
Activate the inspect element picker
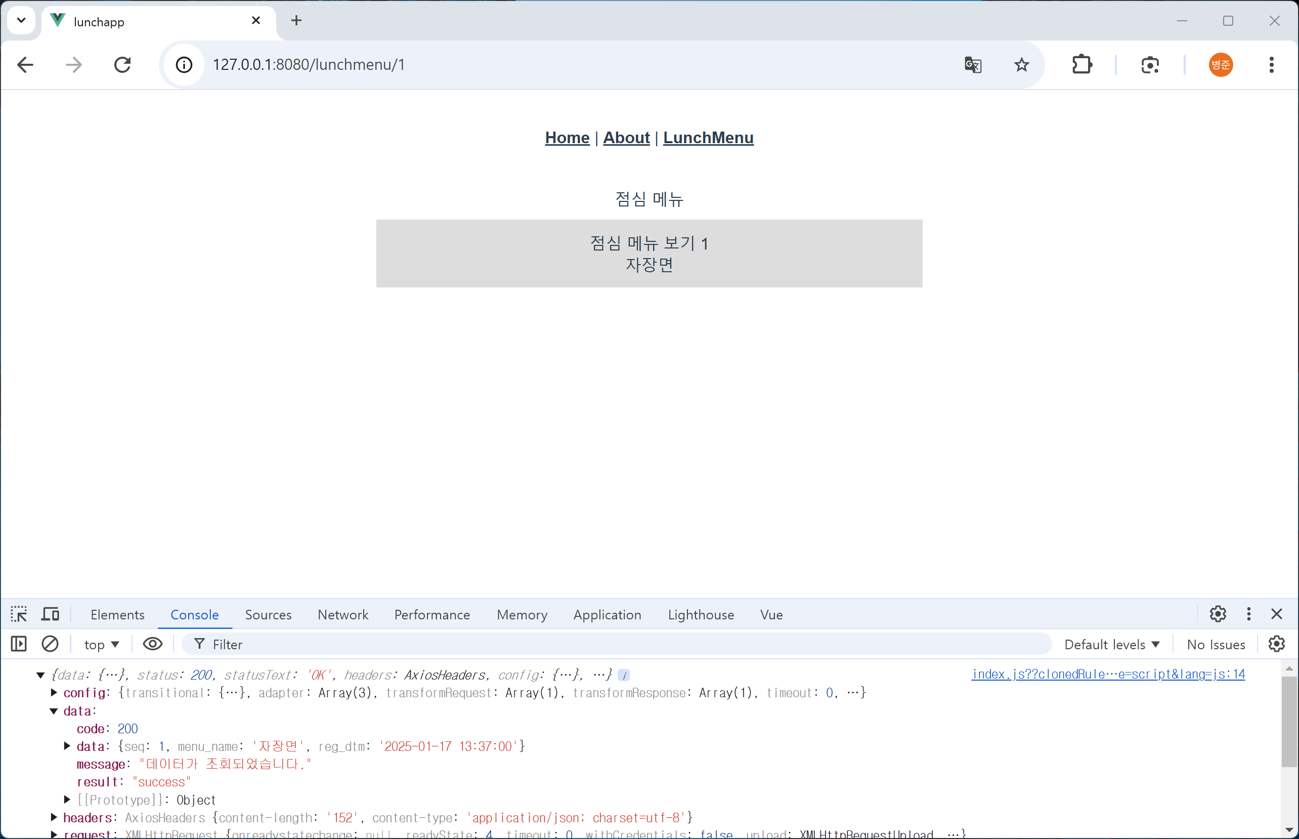pos(19,615)
